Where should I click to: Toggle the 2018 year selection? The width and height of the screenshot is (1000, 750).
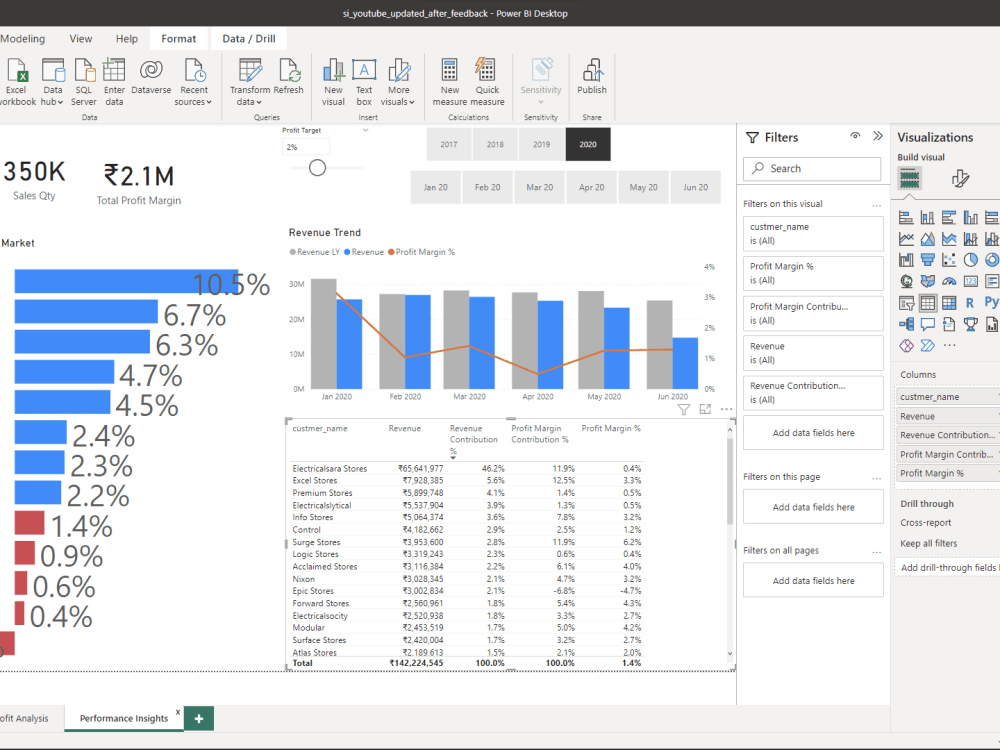tap(494, 144)
